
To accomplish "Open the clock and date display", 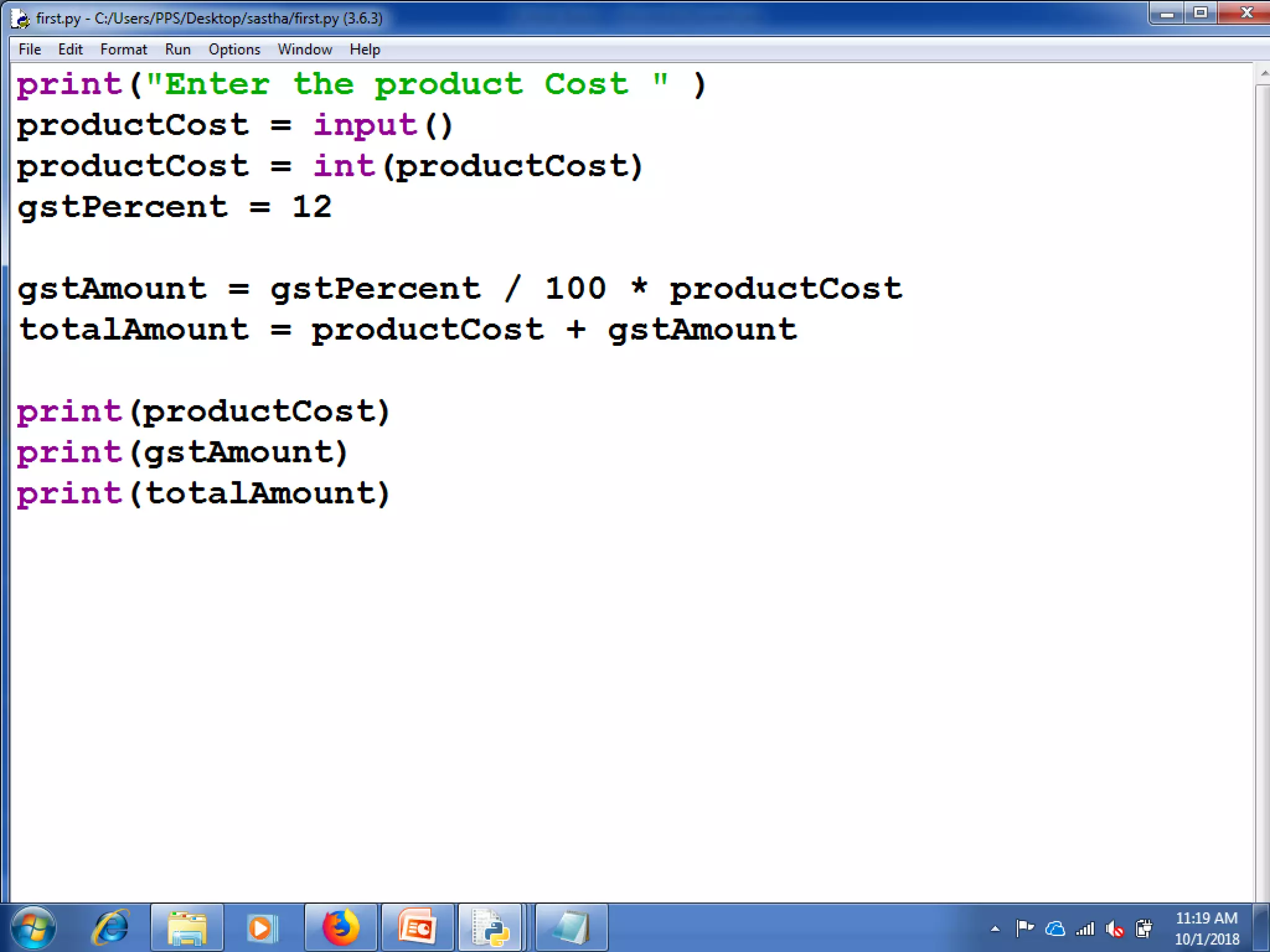I will point(1206,928).
